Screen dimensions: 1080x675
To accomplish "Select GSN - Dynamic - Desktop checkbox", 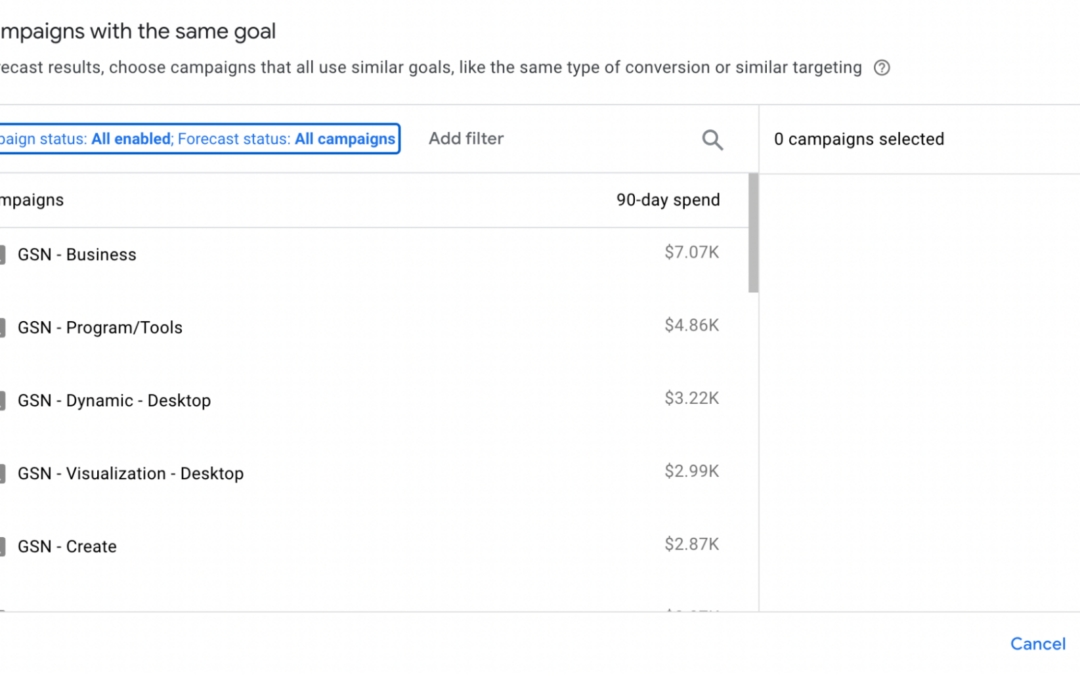I will pos(2,401).
